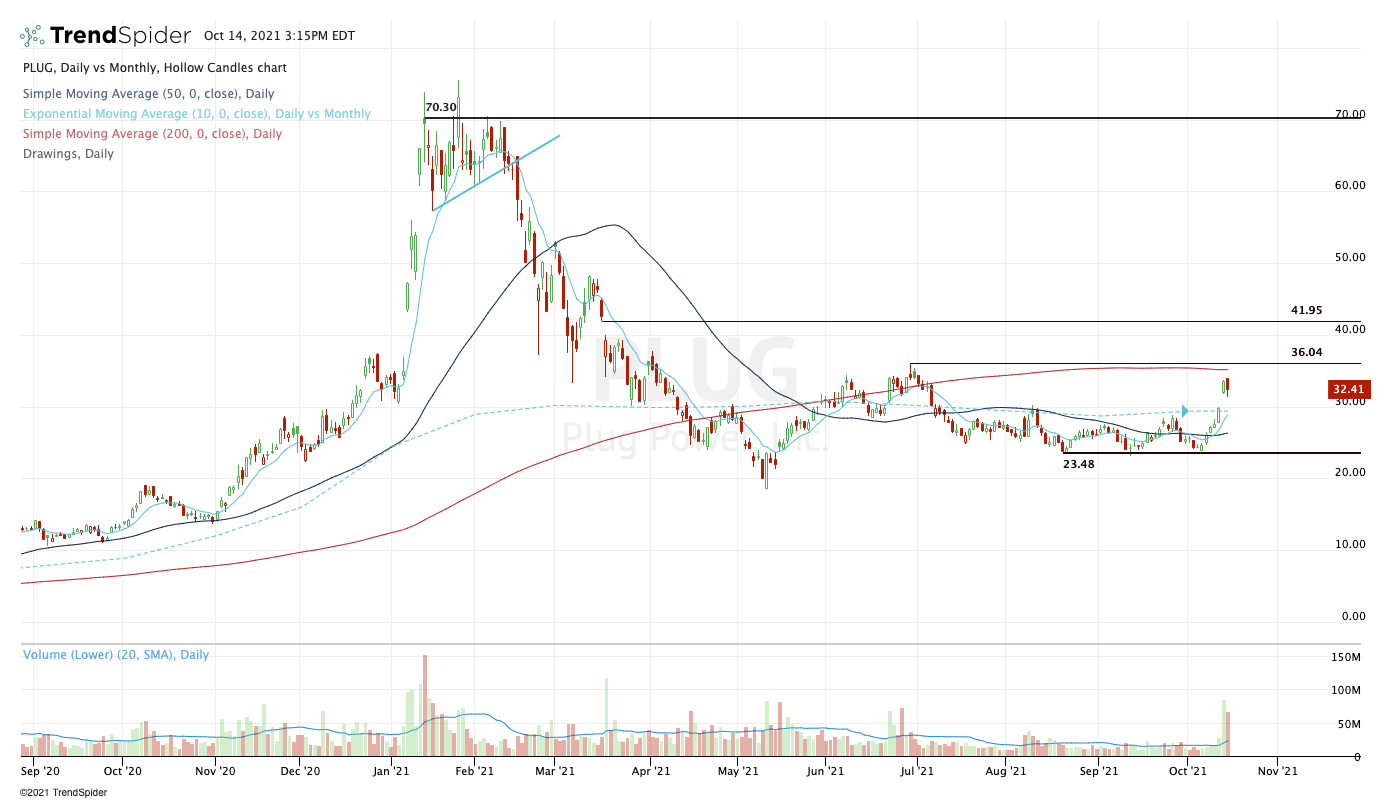
Task: Select the horizontal line at the 41.95 level
Action: pos(981,322)
